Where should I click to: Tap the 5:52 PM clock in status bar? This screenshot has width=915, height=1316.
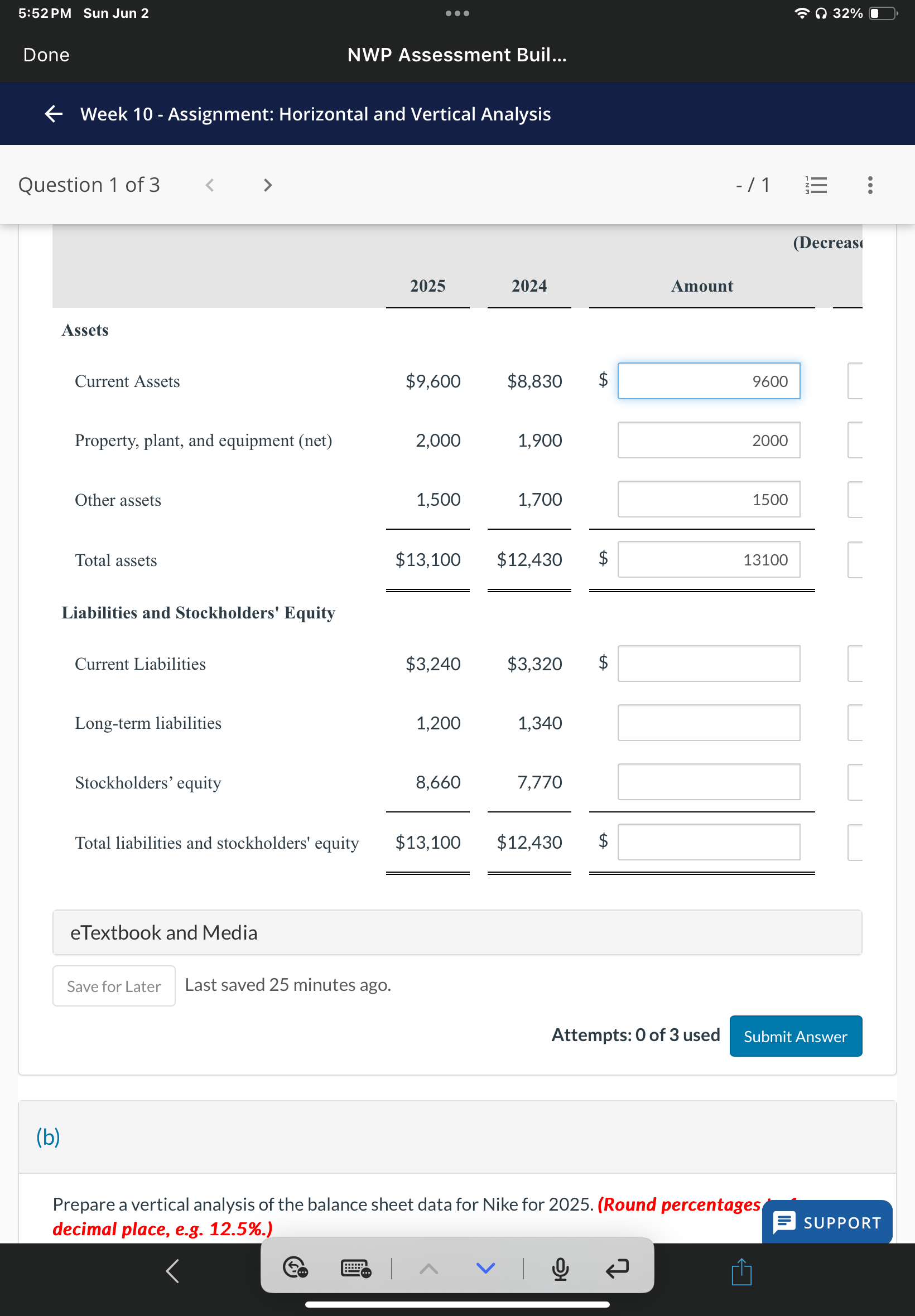(45, 13)
